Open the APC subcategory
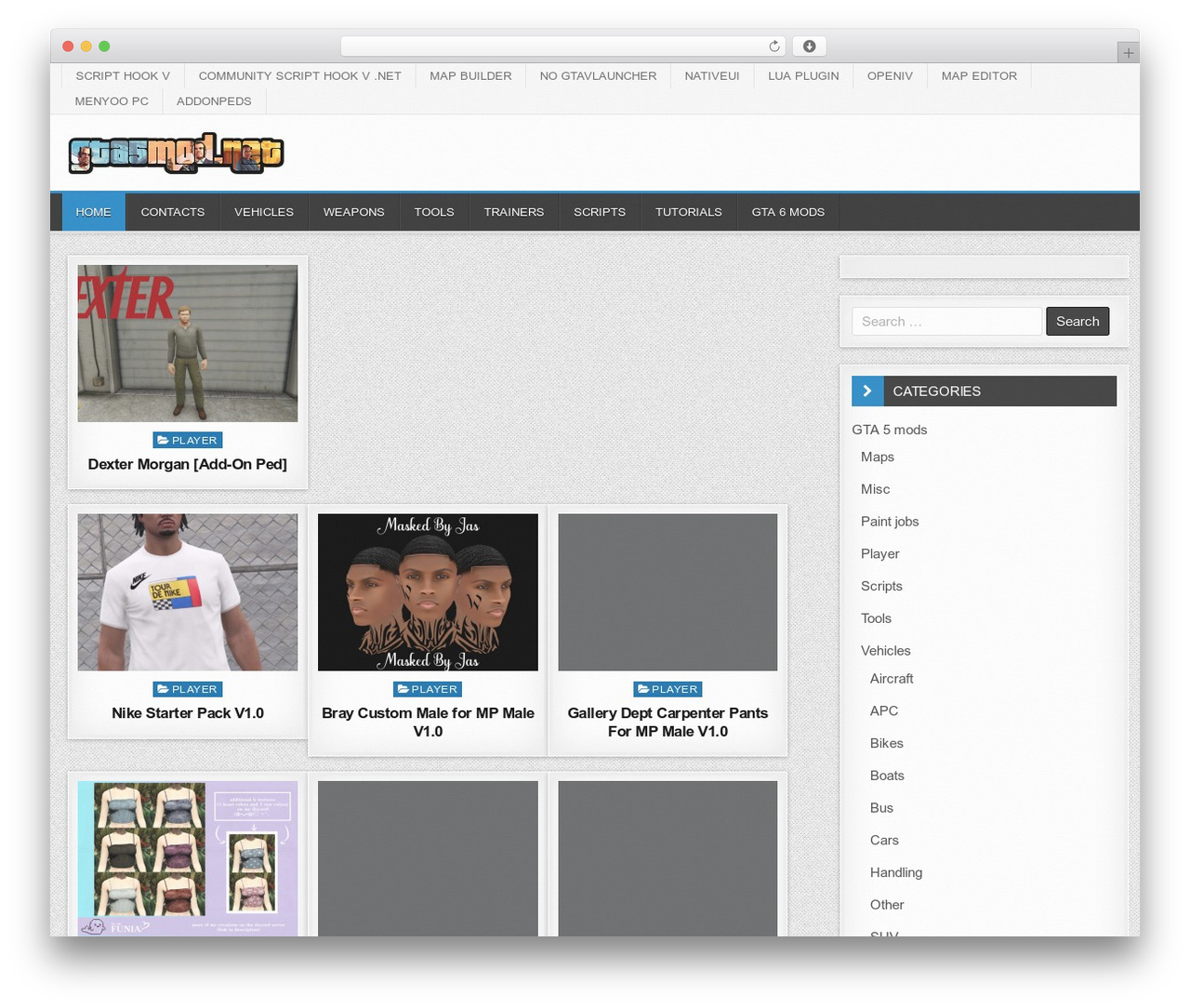 884,711
